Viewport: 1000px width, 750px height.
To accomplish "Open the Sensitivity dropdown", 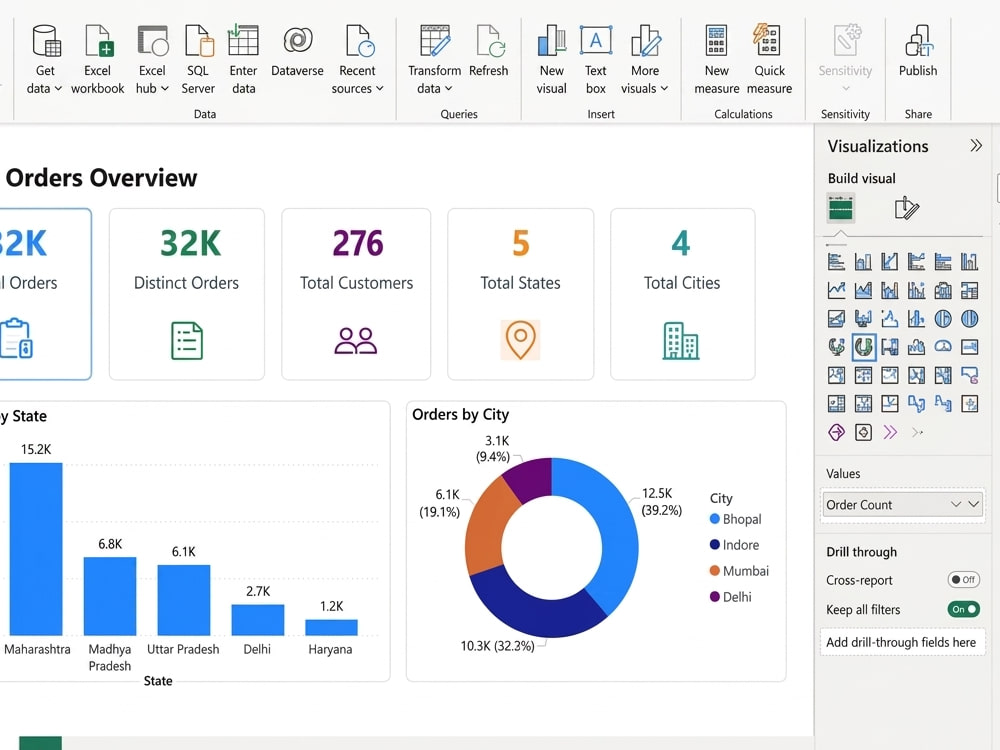I will point(845,60).
